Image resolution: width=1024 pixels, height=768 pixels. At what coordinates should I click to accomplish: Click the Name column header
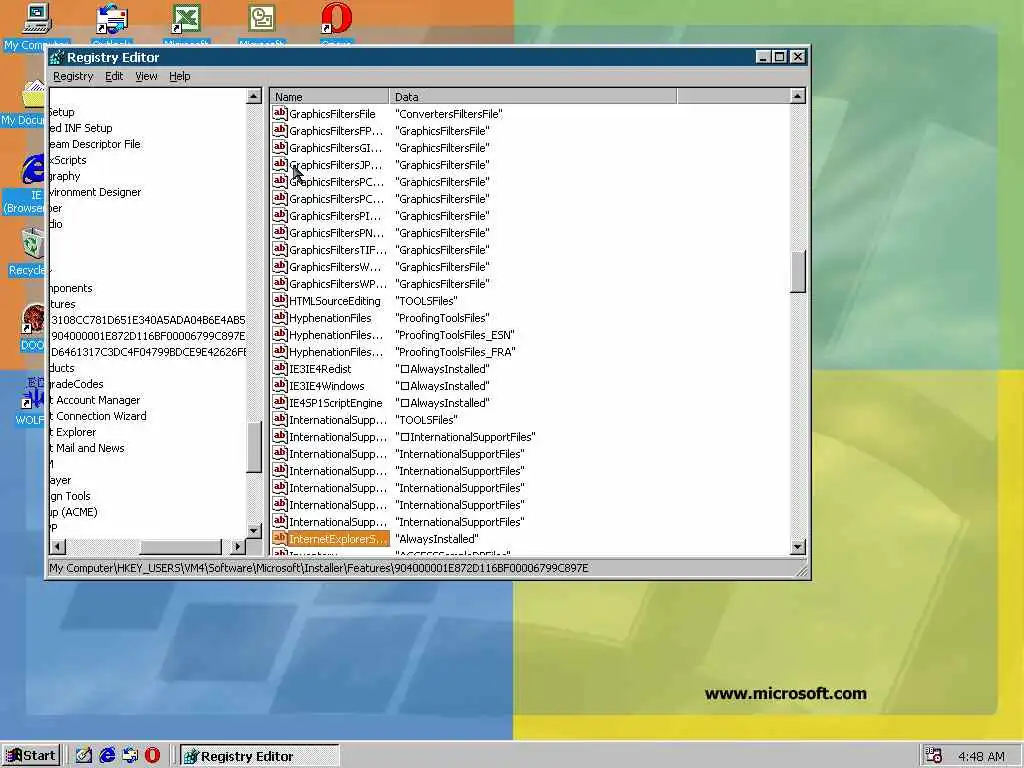point(329,97)
